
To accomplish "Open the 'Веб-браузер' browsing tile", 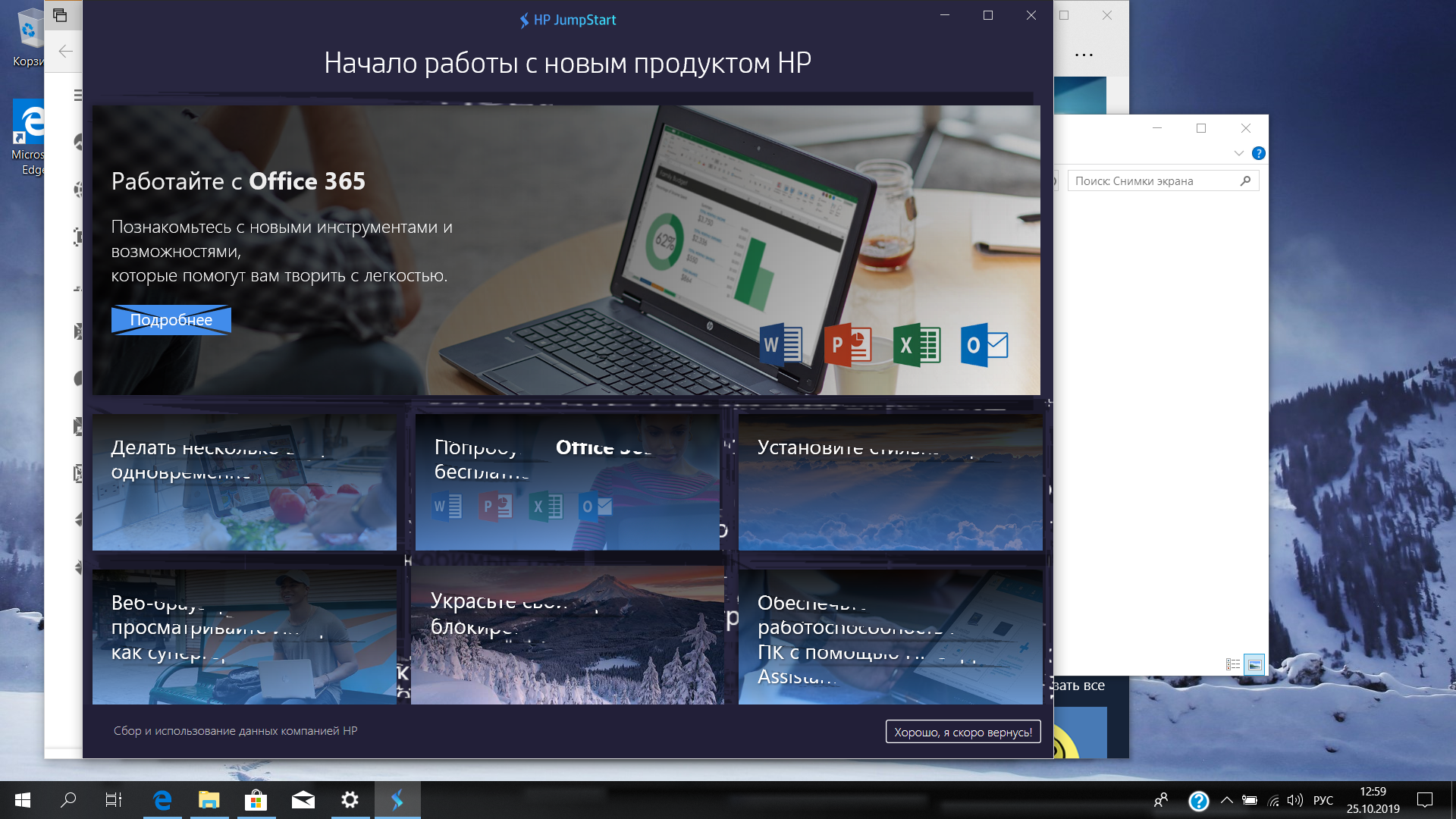I will pos(244,637).
